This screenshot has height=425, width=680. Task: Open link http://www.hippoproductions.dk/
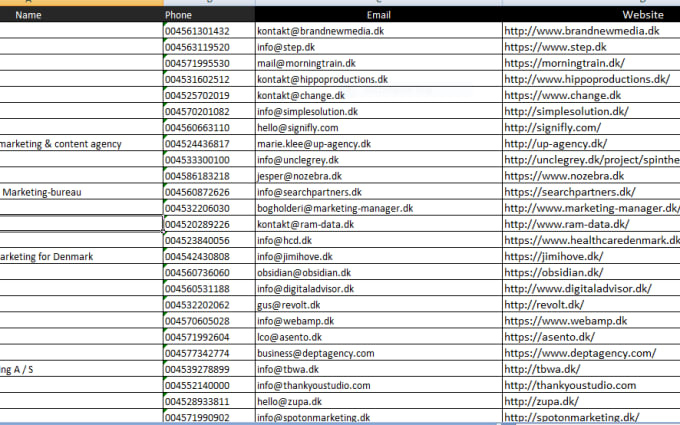[x=587, y=79]
